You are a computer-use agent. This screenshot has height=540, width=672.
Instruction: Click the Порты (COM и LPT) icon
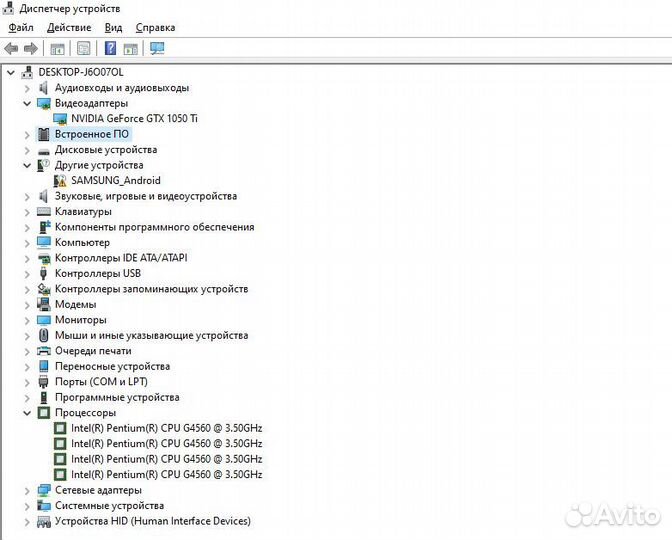[43, 382]
